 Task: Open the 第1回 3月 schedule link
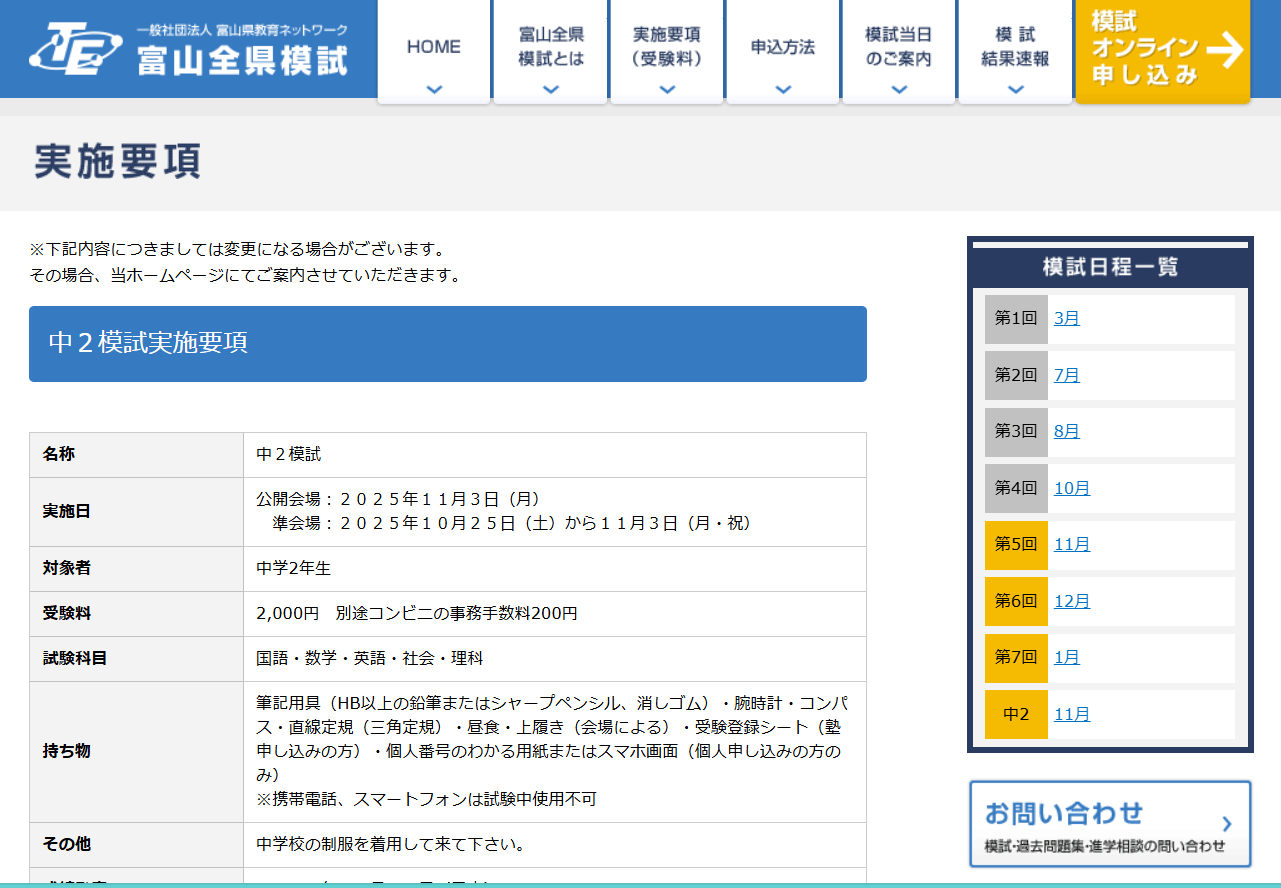[1066, 319]
